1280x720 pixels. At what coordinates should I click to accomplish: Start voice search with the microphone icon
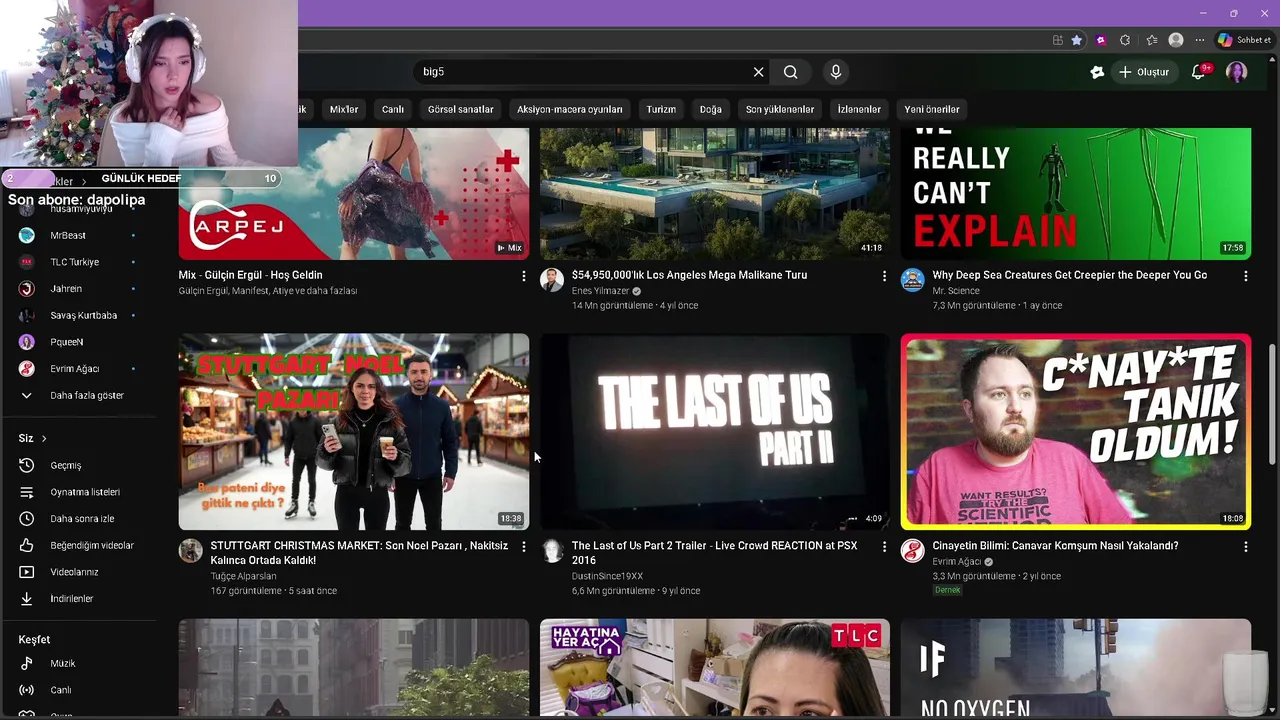(x=836, y=72)
